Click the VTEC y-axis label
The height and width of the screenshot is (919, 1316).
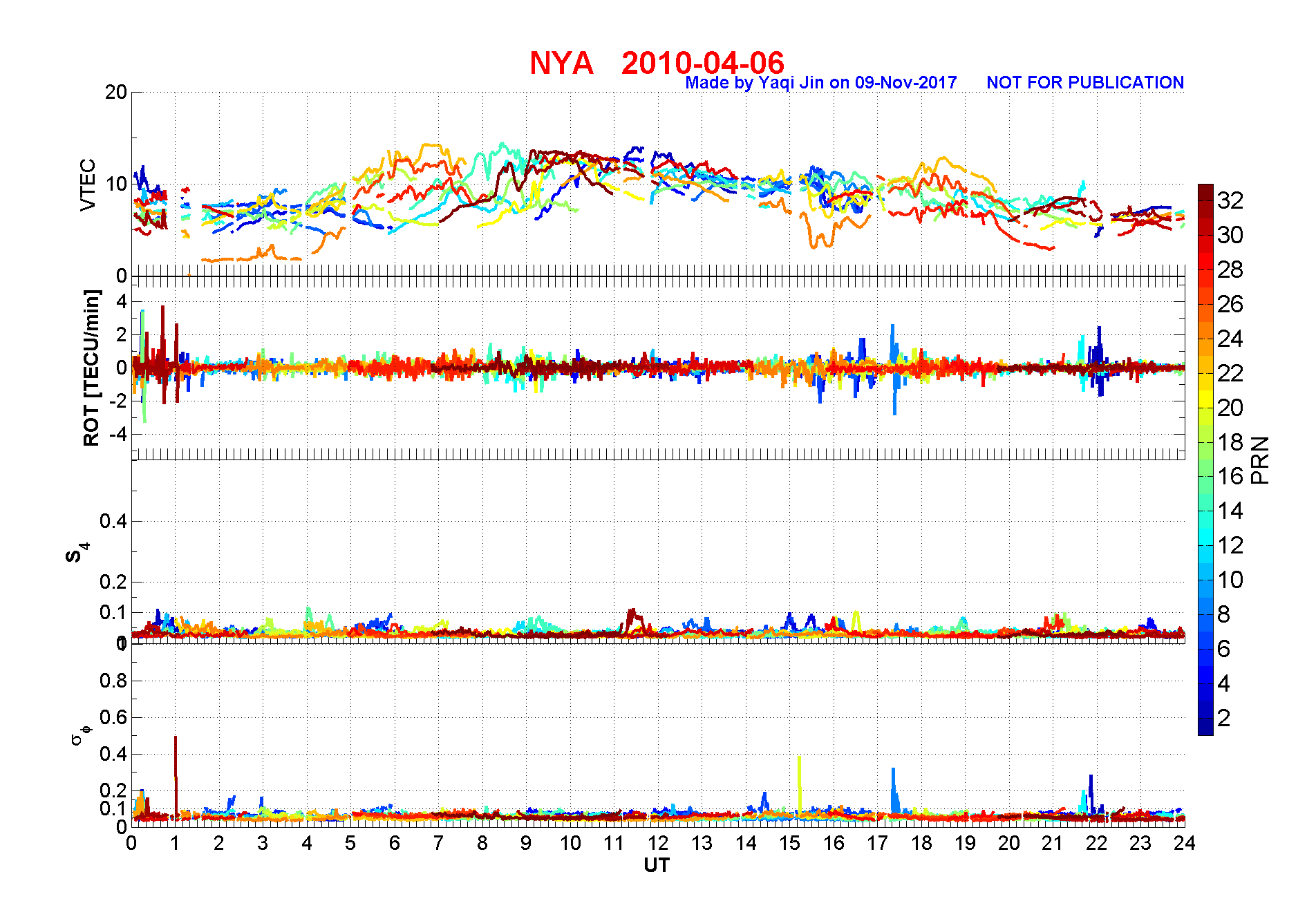(88, 184)
